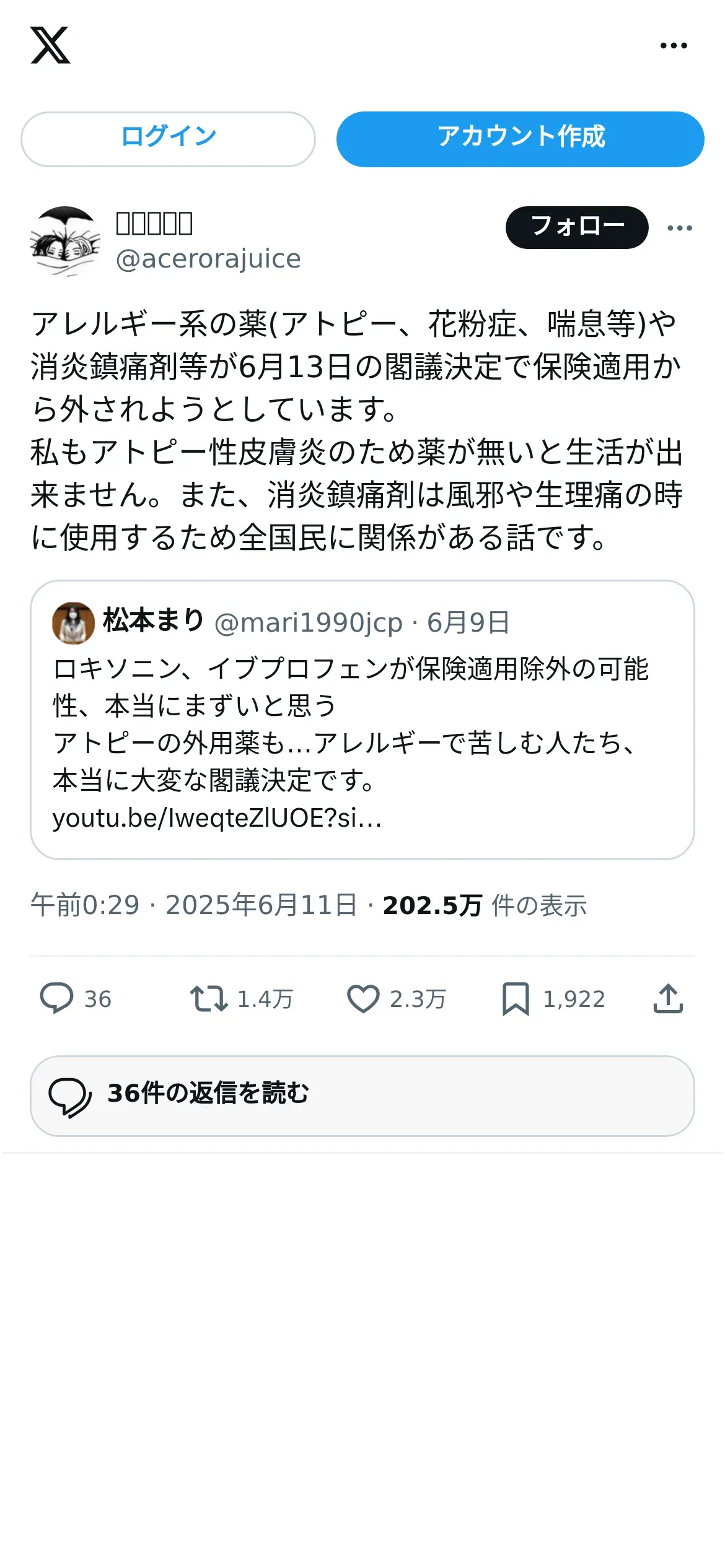Like the post via heart icon
This screenshot has height=1568, width=725.
(x=363, y=998)
